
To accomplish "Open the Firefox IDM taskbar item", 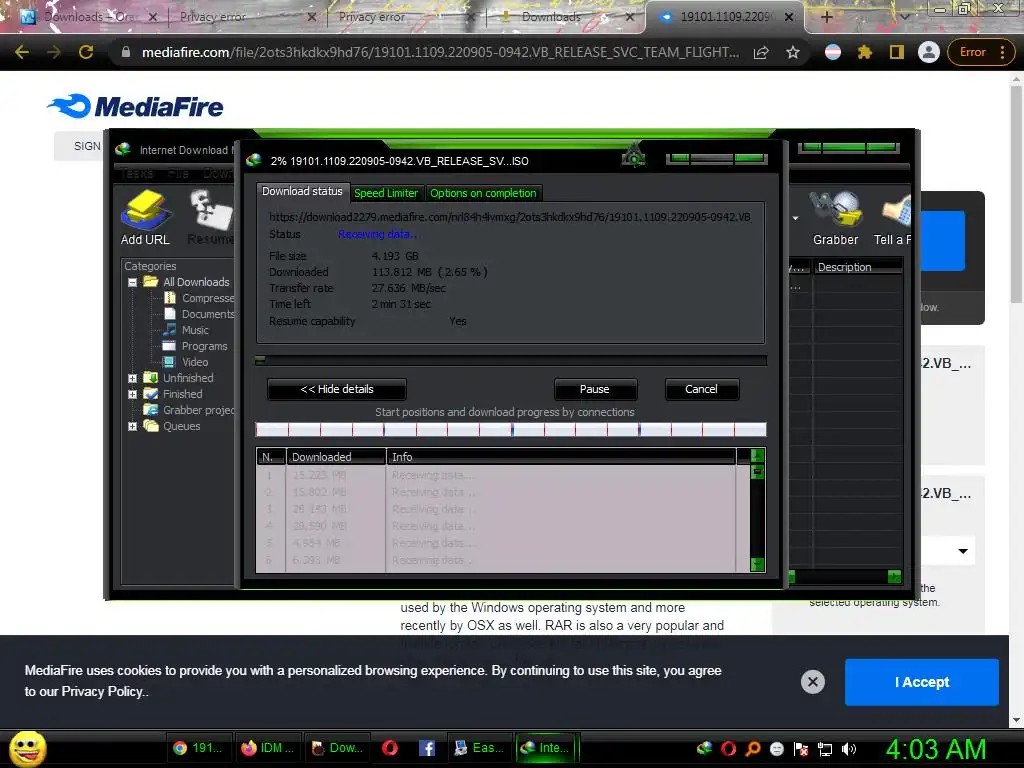I will coord(268,747).
